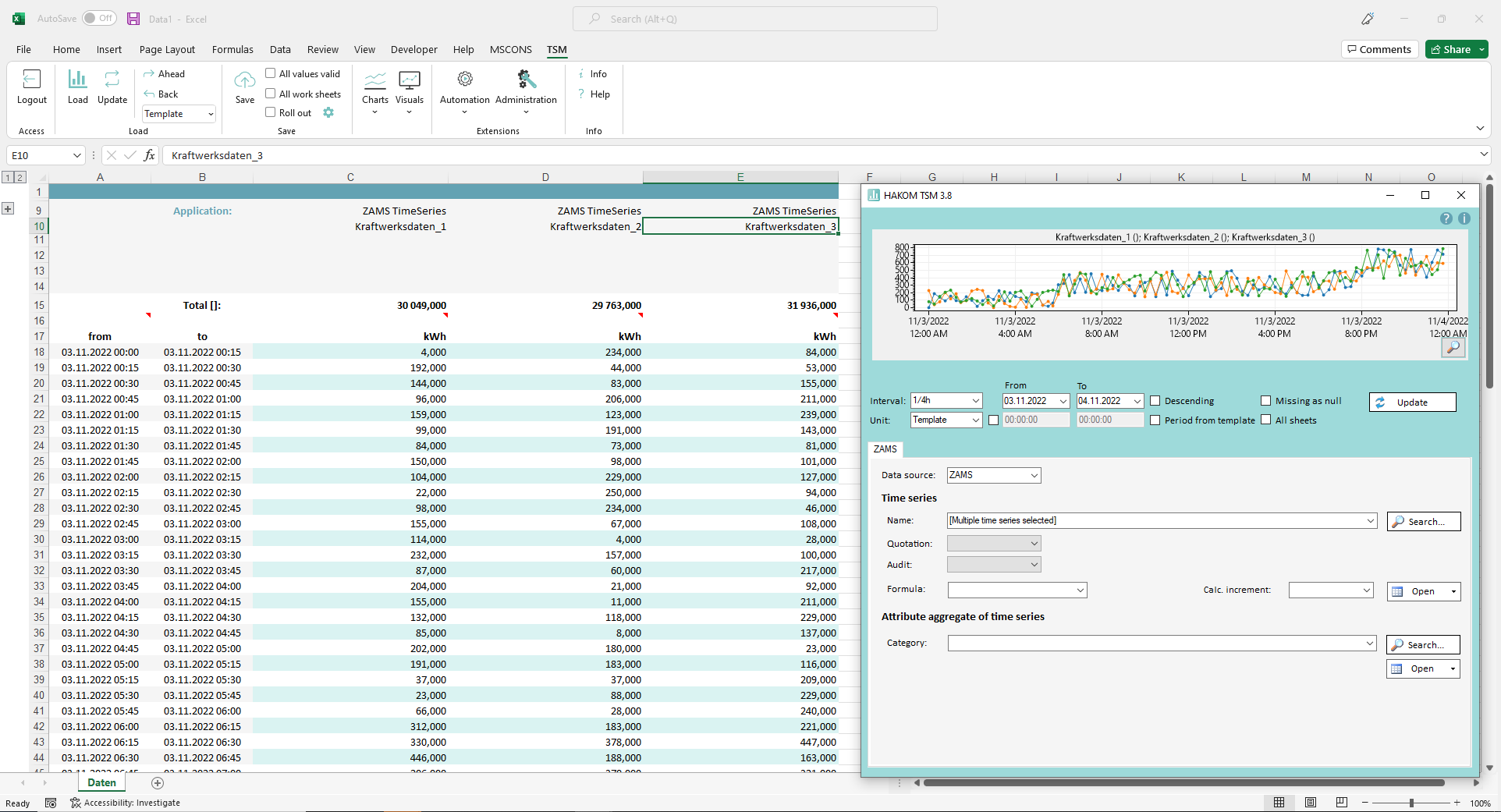1501x812 pixels.
Task: Click the chart zoom magnifier icon
Action: (1453, 348)
